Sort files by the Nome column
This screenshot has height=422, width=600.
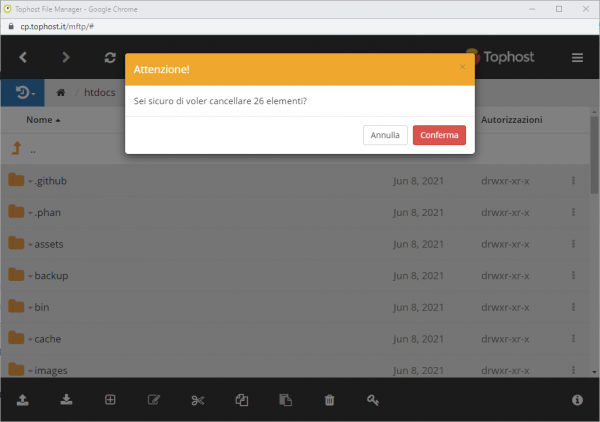click(43, 120)
